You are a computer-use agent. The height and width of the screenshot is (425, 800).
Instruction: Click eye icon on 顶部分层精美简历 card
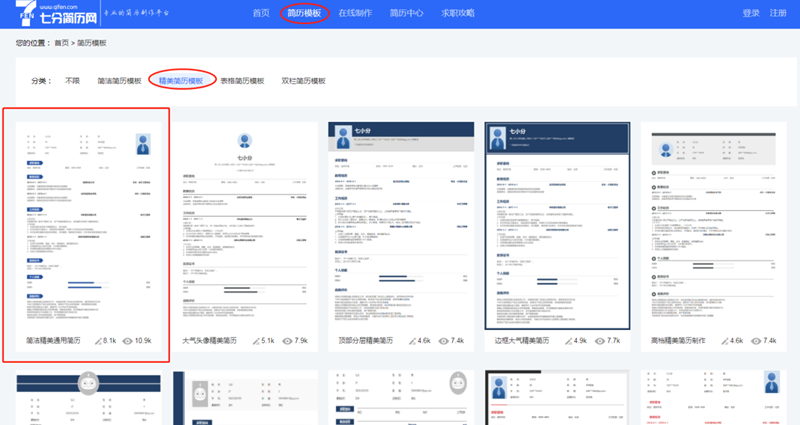(x=443, y=341)
